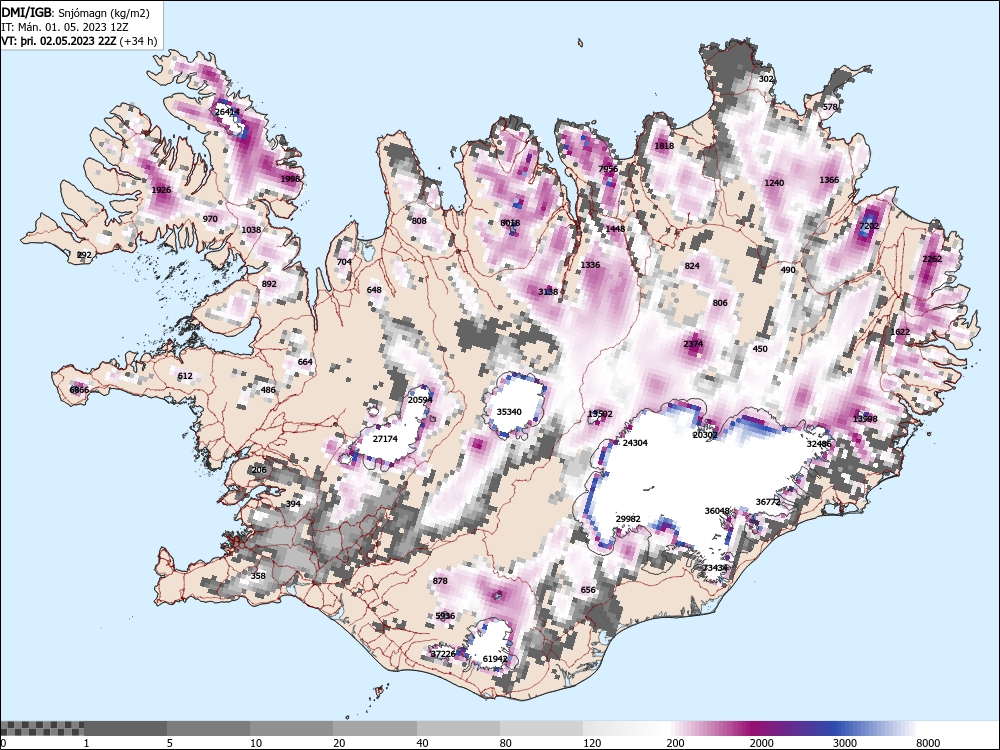Select the initial time line 'IT: Mán. 01. 05. 2023 12Z'
Screen dimensions: 1000x750
65,27
